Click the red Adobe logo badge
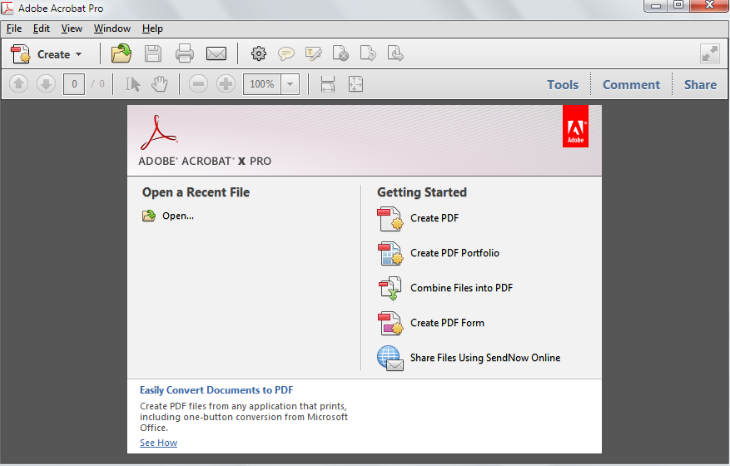 [x=575, y=126]
